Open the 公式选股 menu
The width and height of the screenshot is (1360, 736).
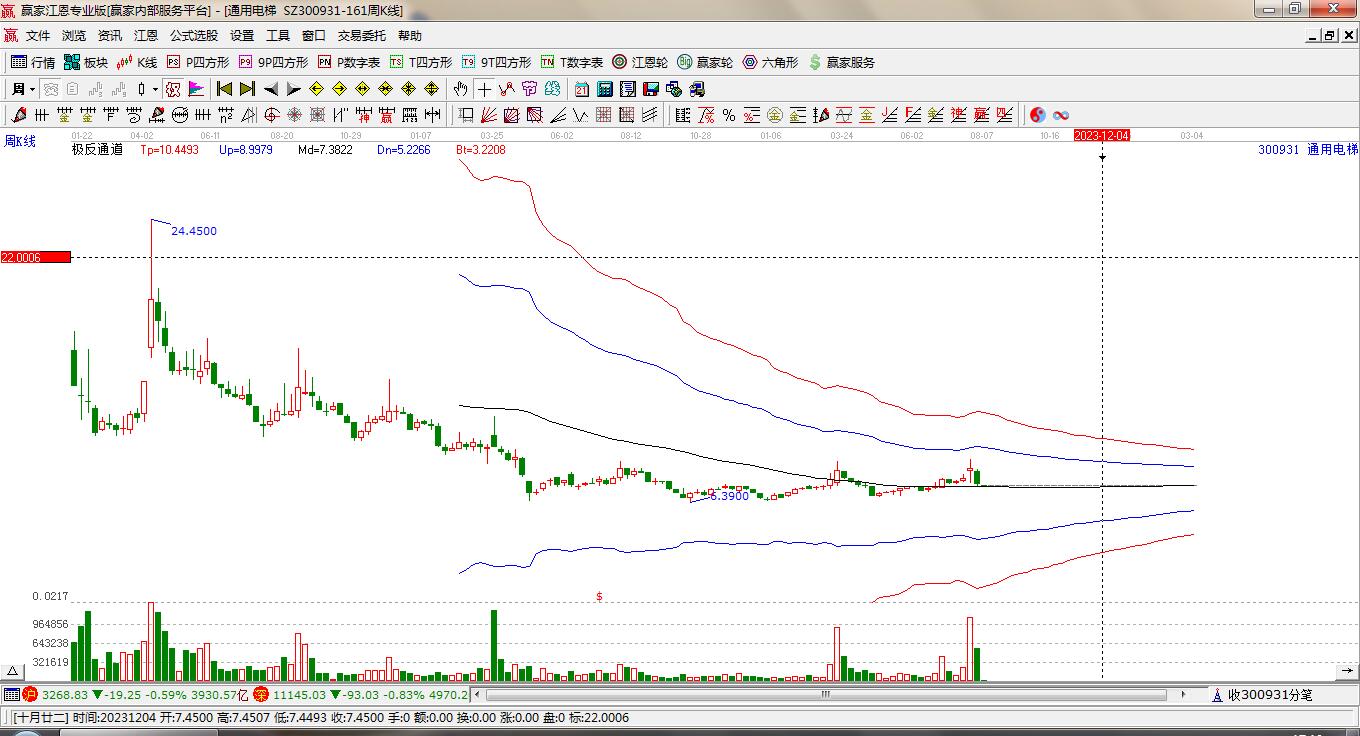193,35
